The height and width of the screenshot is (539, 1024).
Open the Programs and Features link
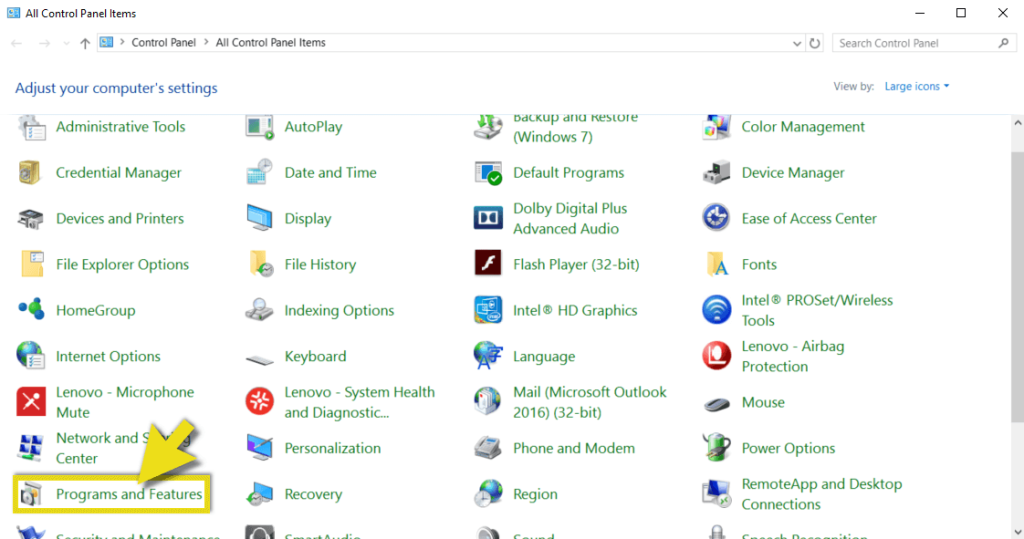click(x=129, y=495)
